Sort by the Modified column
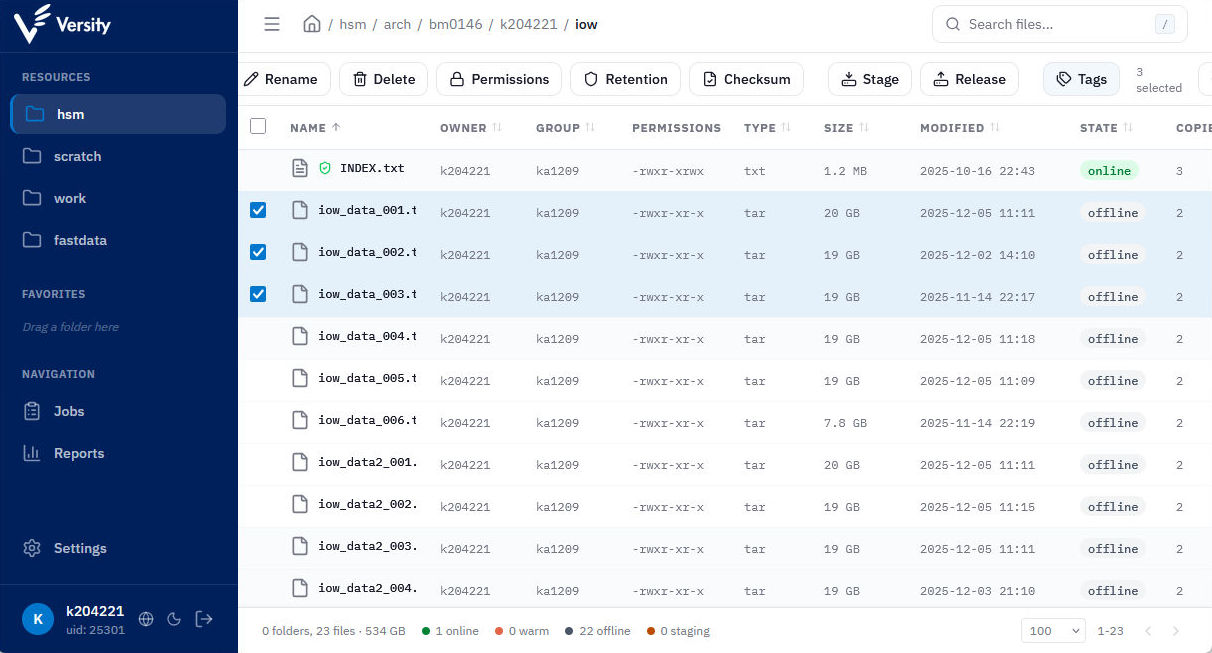This screenshot has height=653, width=1212. tap(960, 128)
